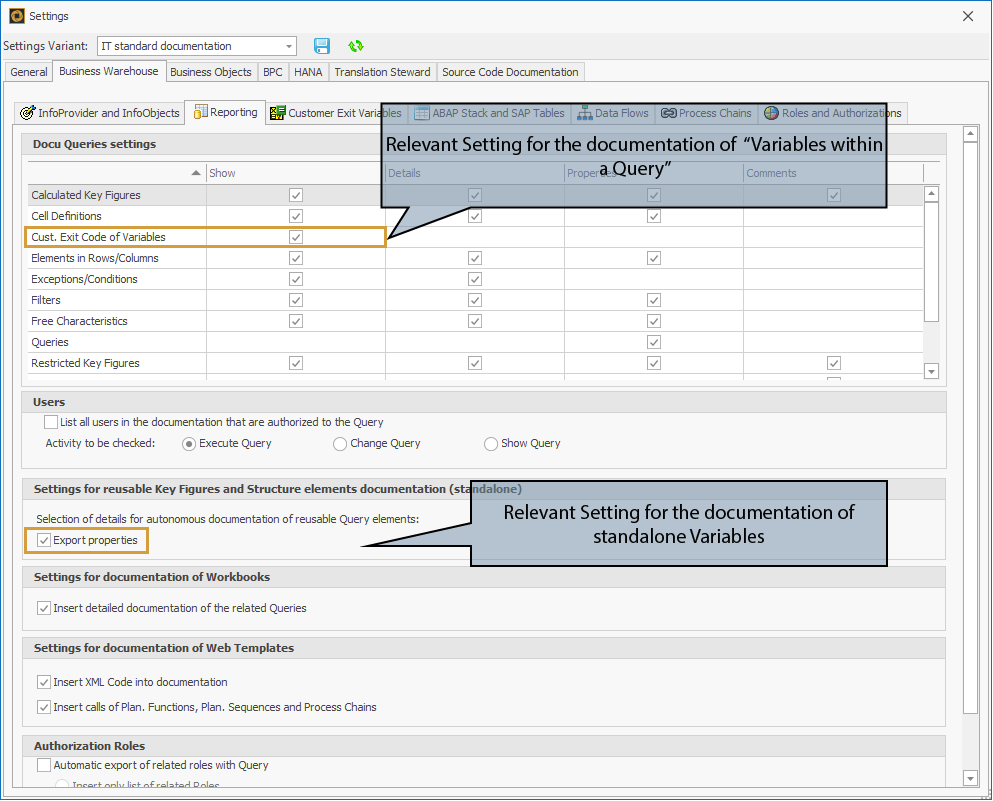Open the Customer Exit Variables sub-tab
993x801 pixels.
coord(320,113)
